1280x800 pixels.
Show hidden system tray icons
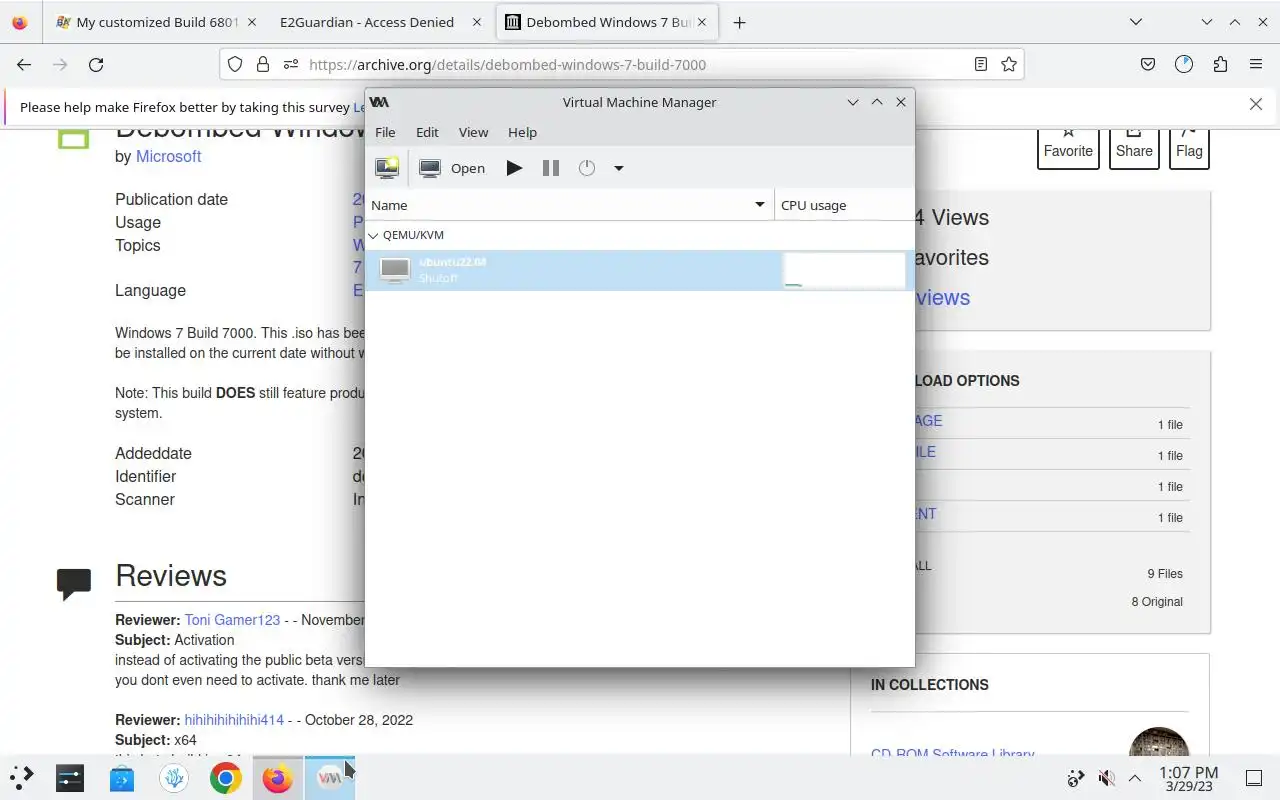(1135, 778)
